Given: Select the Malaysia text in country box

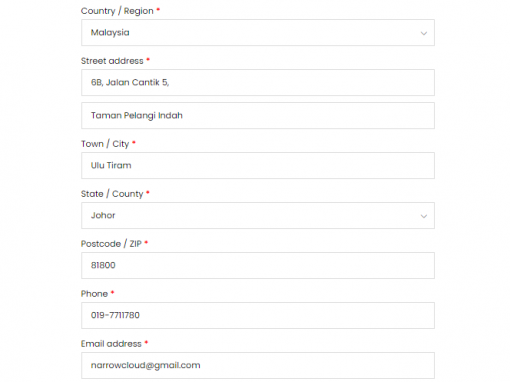Looking at the screenshot, I should (110, 33).
